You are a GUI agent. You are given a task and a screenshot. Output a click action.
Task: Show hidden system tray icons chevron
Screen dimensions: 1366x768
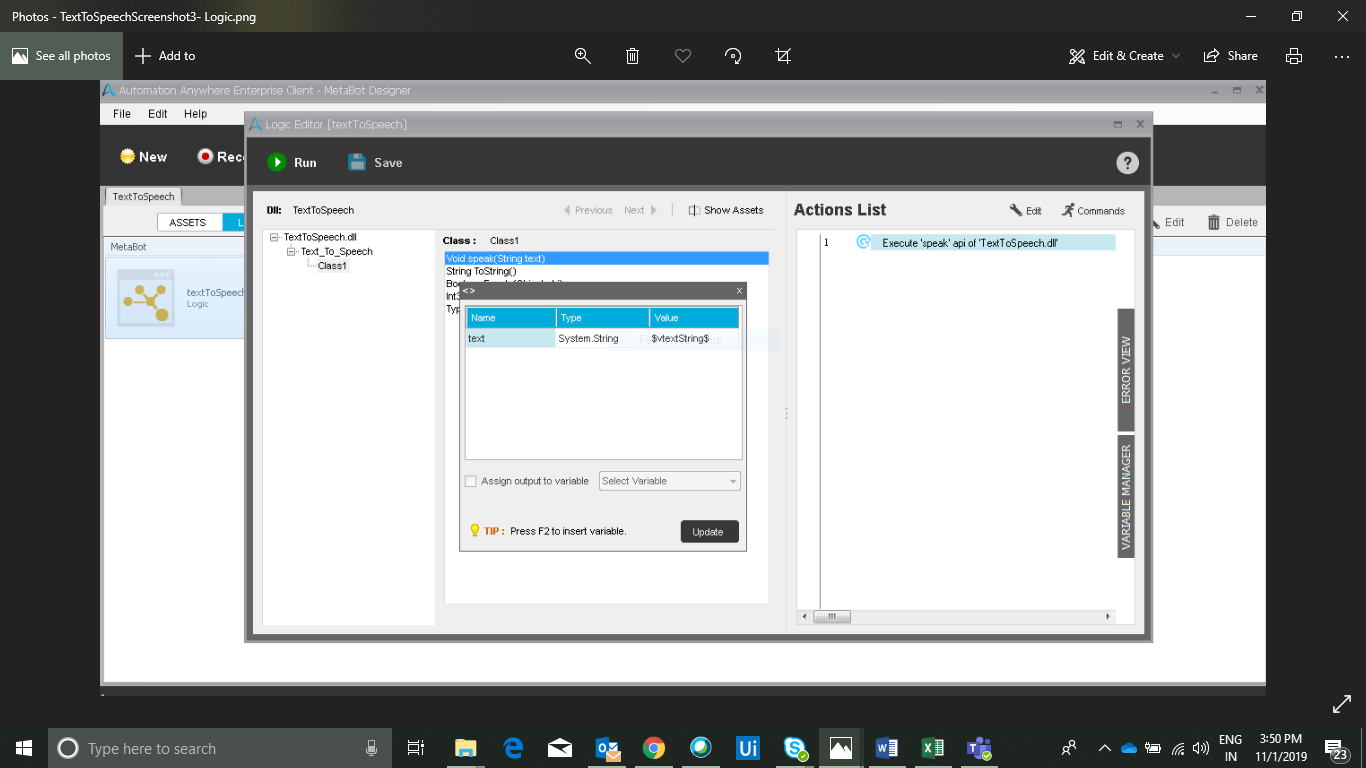(1104, 748)
